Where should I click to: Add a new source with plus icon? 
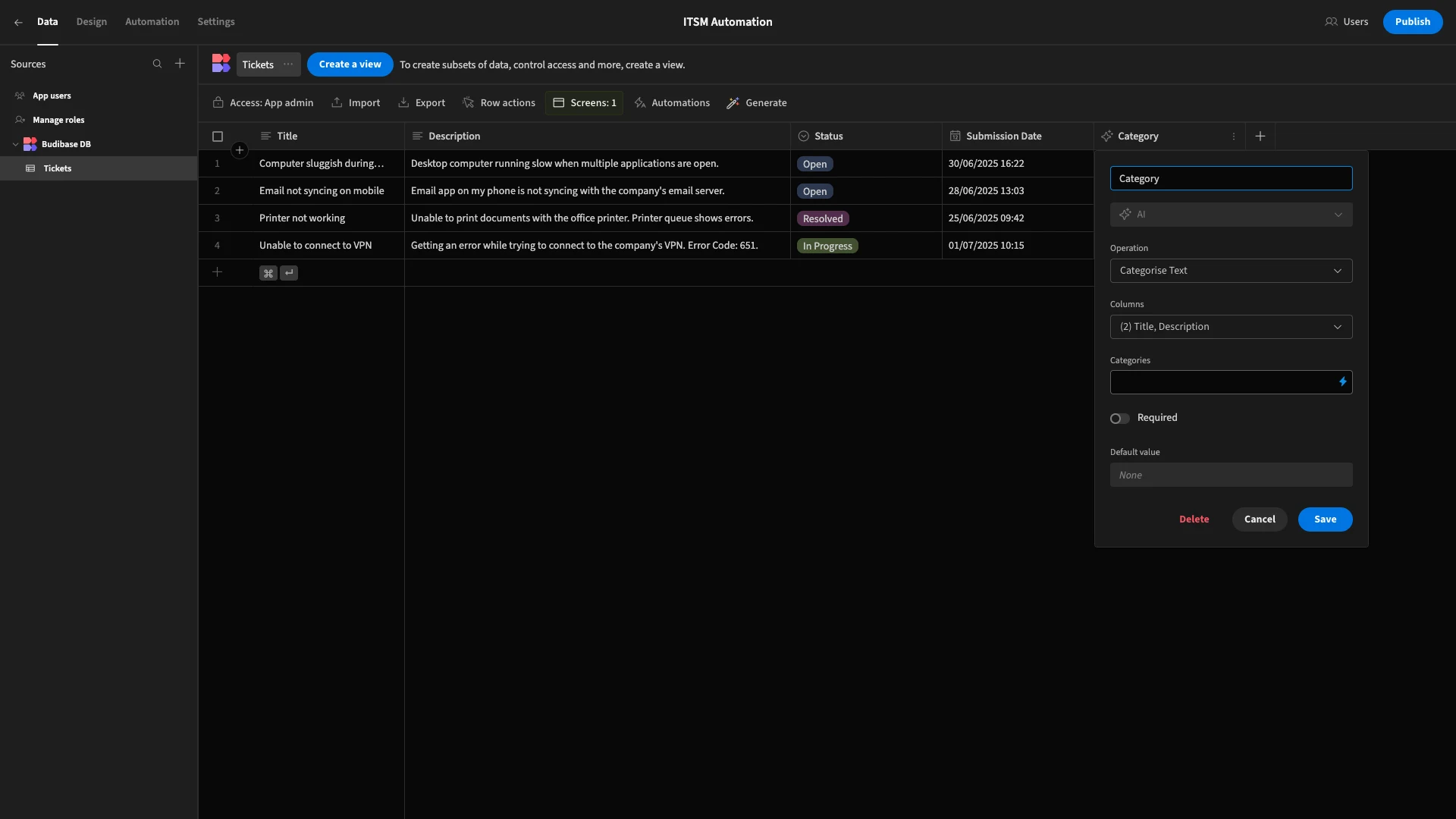point(180,64)
